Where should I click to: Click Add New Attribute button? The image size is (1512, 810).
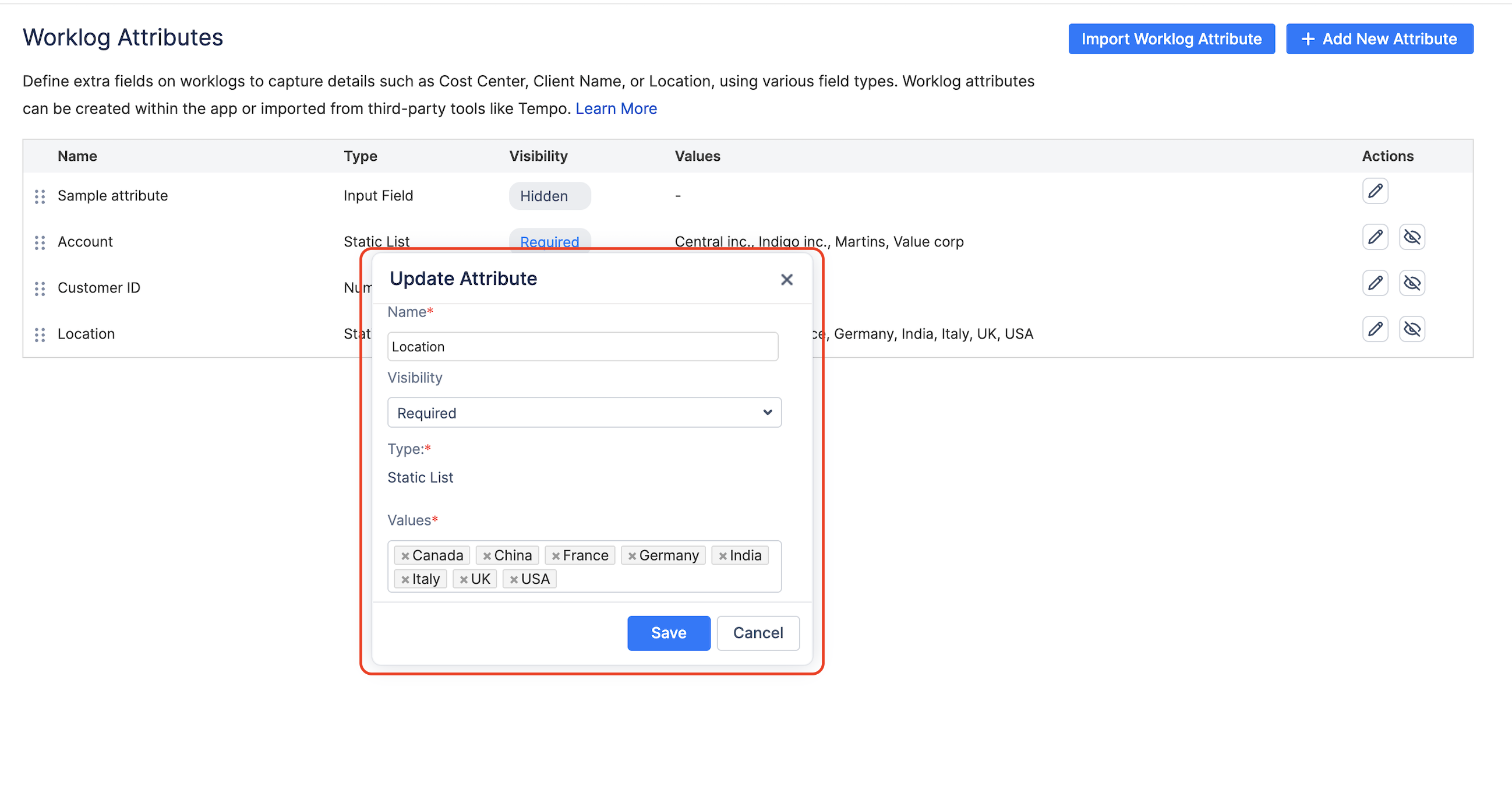click(x=1379, y=39)
